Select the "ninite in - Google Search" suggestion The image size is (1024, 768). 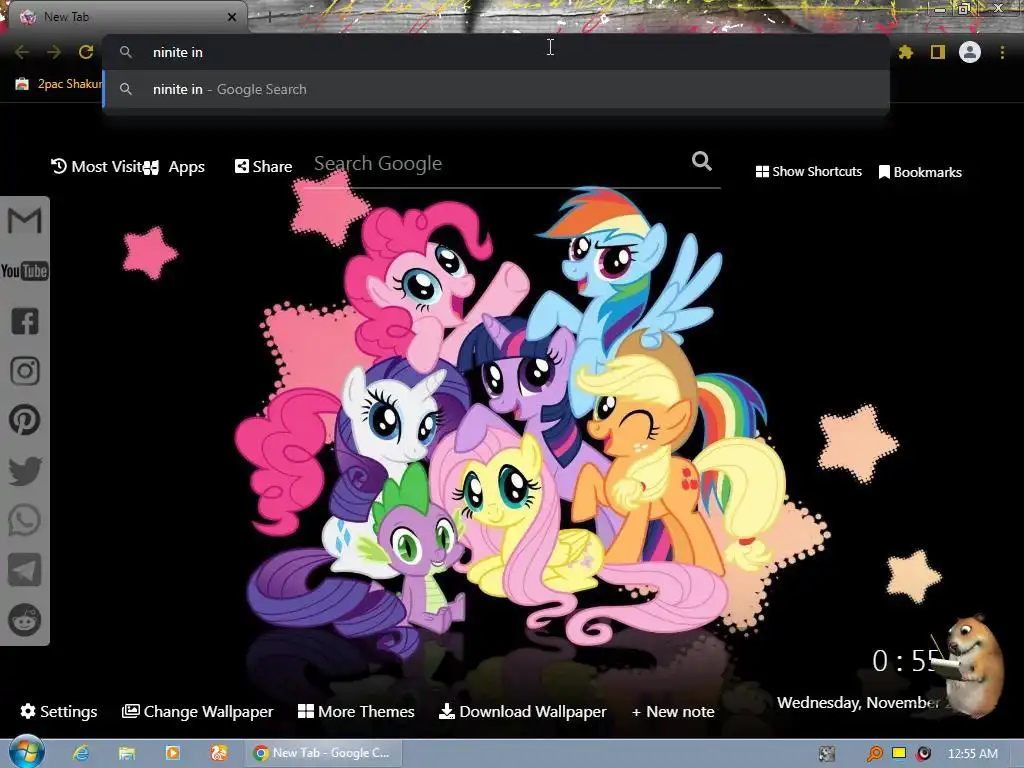point(496,89)
